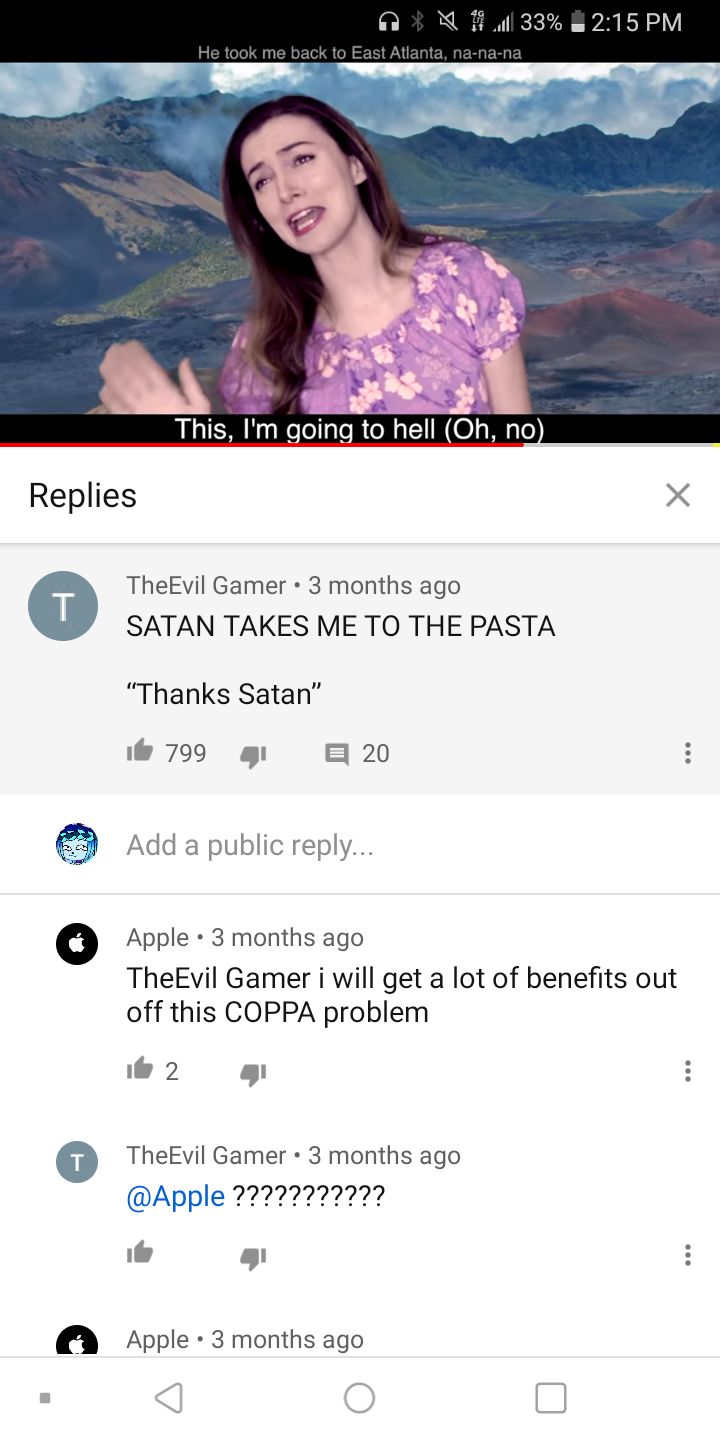Go to Android home screen

point(359,1397)
